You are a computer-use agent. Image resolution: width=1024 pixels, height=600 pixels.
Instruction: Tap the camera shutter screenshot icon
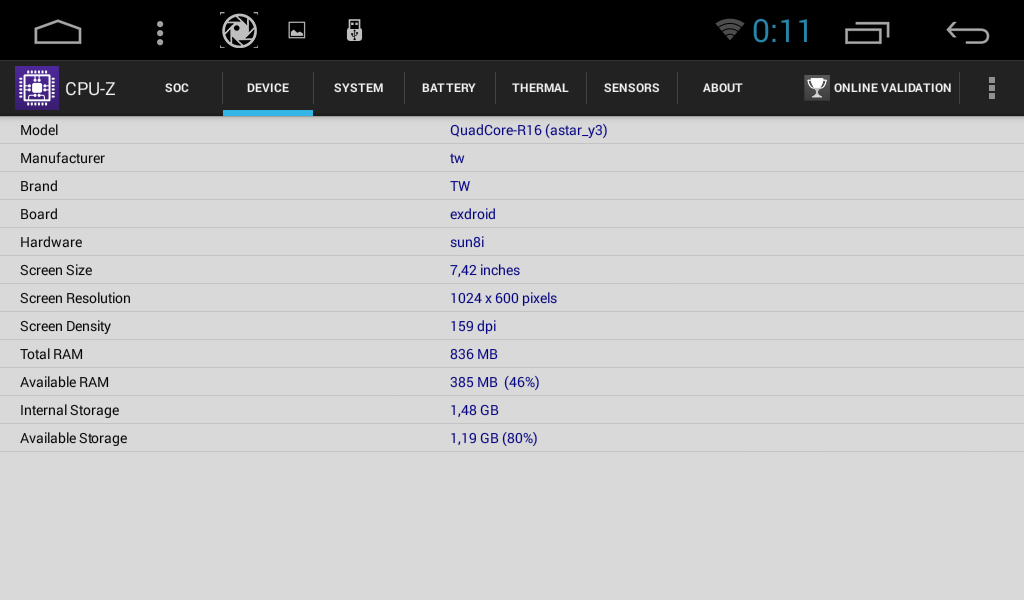[239, 31]
